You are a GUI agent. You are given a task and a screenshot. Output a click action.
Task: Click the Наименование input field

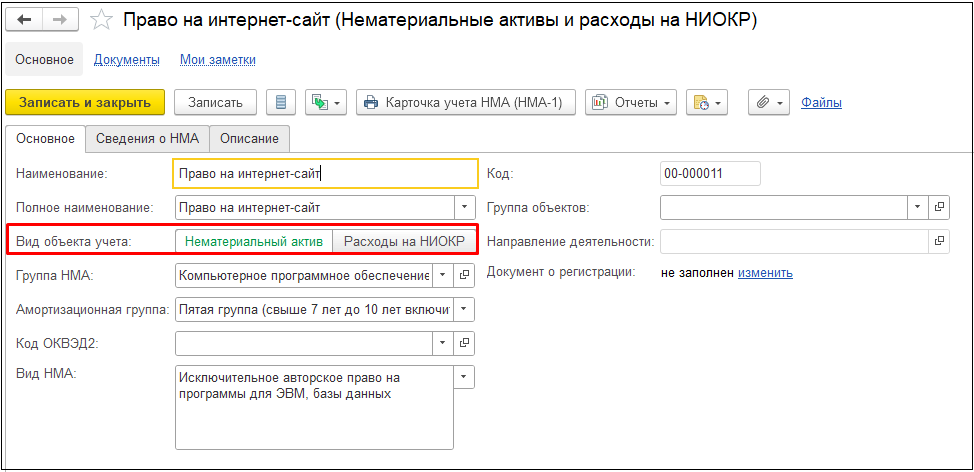325,174
